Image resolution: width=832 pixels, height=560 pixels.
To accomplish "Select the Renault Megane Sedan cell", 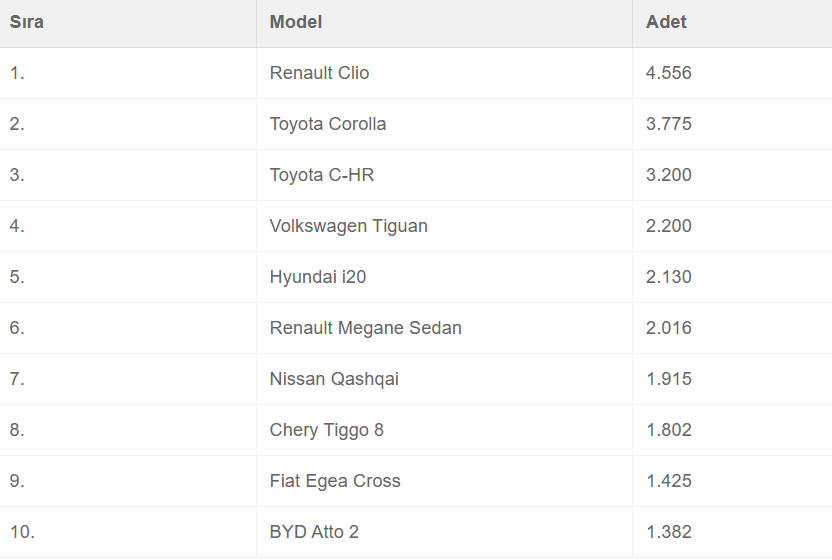I will pyautogui.click(x=365, y=328).
